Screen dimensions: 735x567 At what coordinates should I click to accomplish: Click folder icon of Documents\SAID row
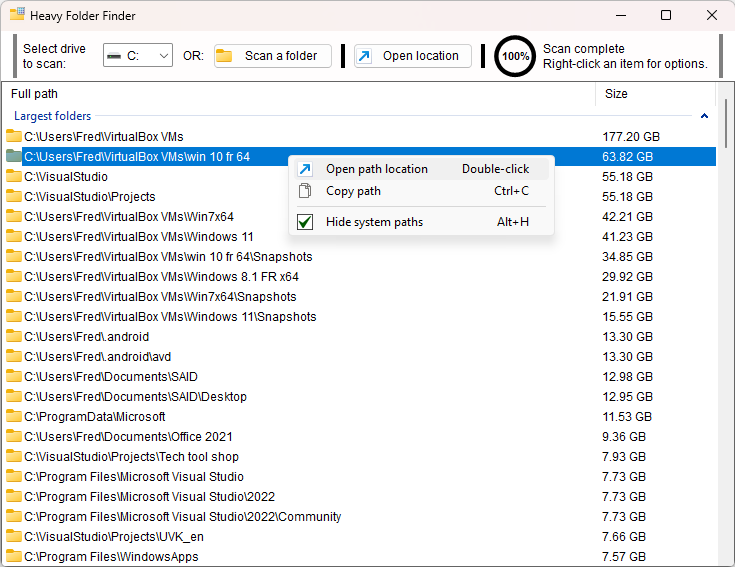(x=14, y=376)
